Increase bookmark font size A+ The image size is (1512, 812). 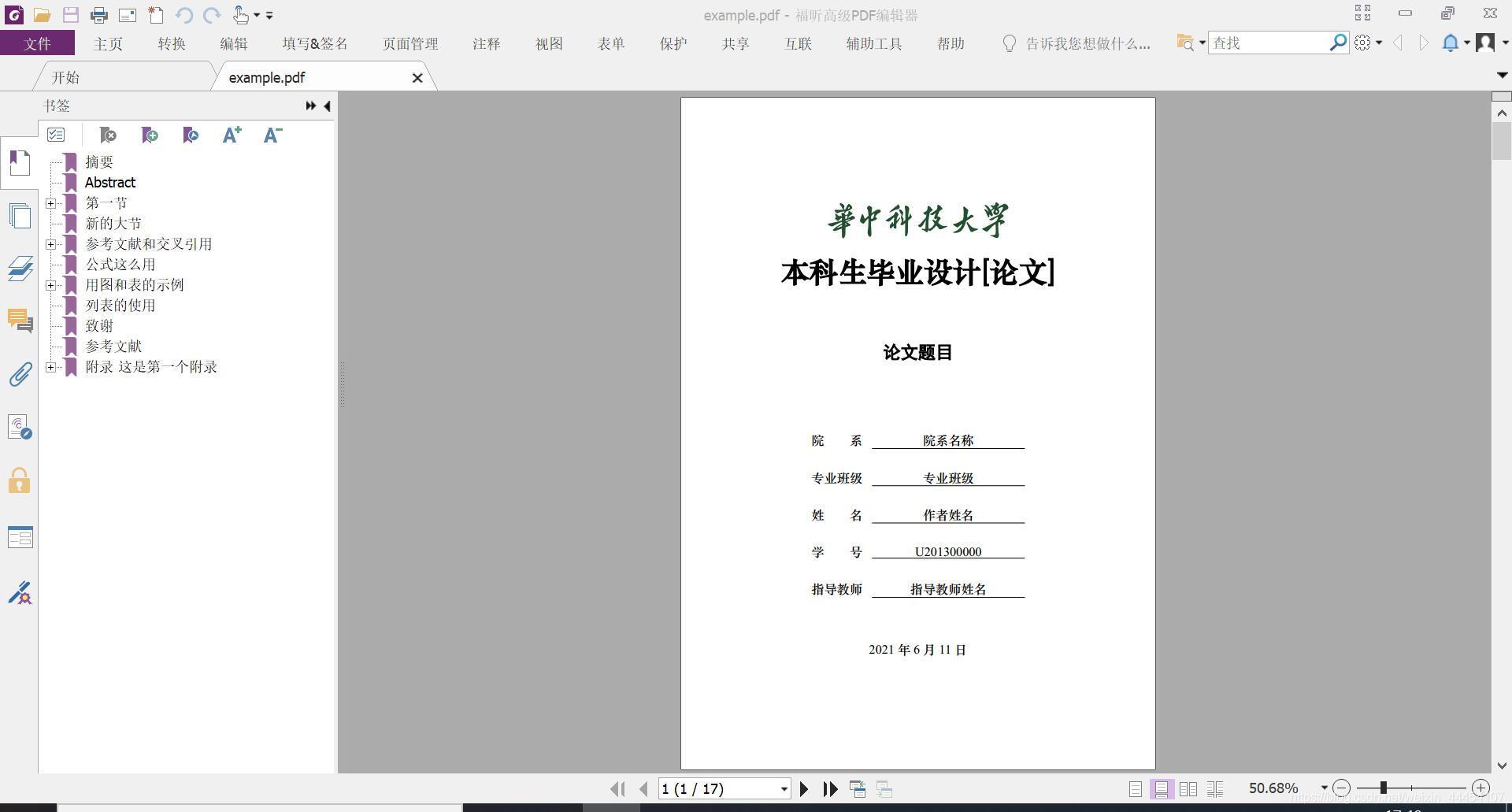232,135
